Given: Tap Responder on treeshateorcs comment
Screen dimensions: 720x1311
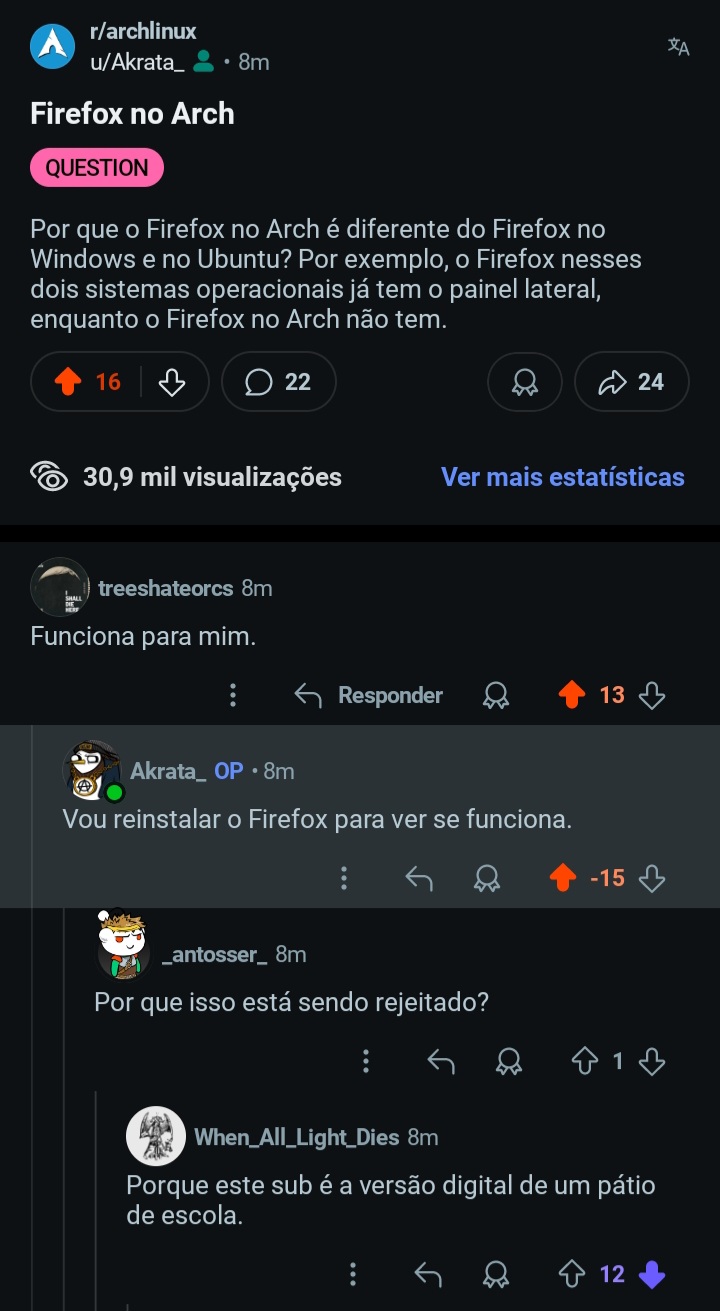Looking at the screenshot, I should click(369, 695).
